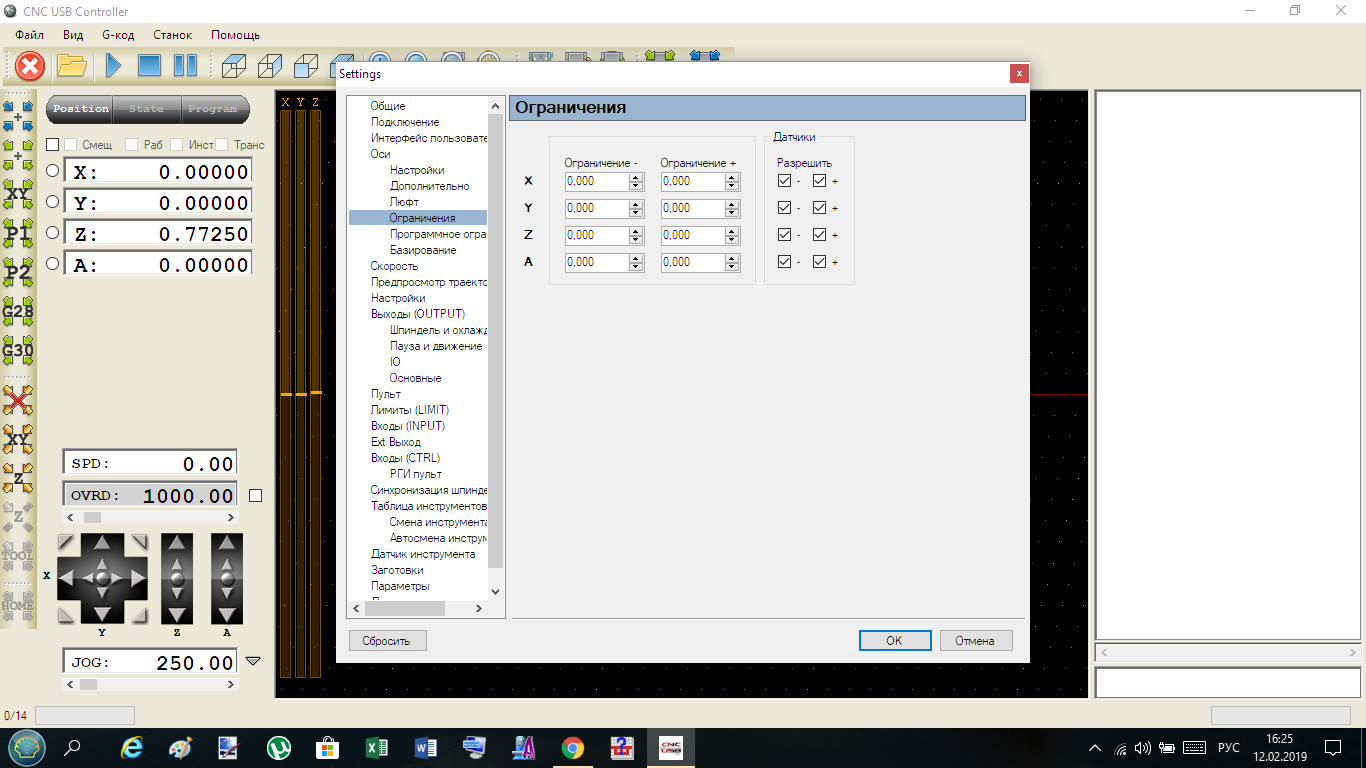Viewport: 1366px width, 768px height.
Task: Open the JOG dropdown triangle
Action: click(x=253, y=661)
